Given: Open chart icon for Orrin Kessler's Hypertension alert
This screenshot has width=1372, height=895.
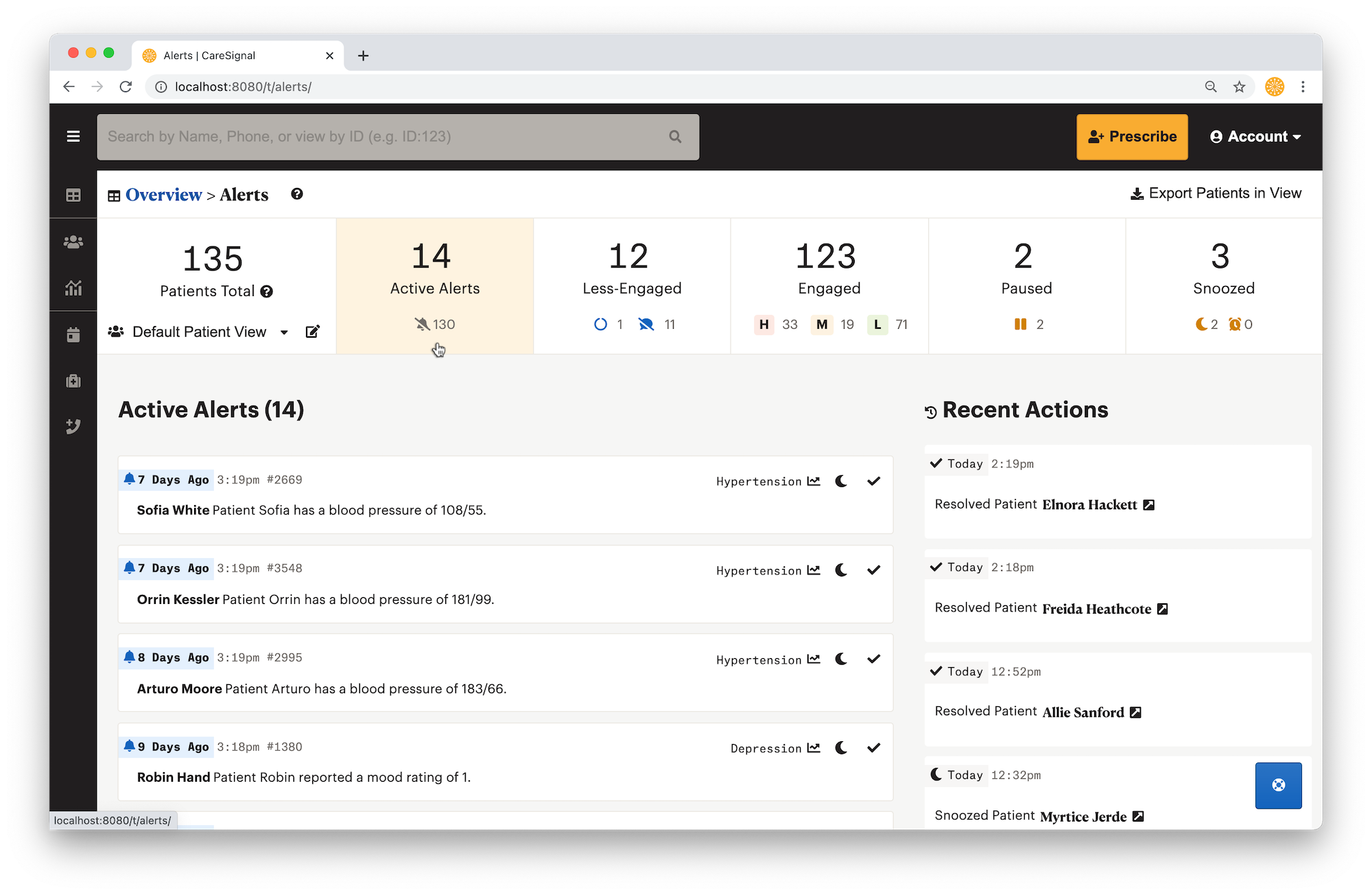Looking at the screenshot, I should [x=814, y=570].
